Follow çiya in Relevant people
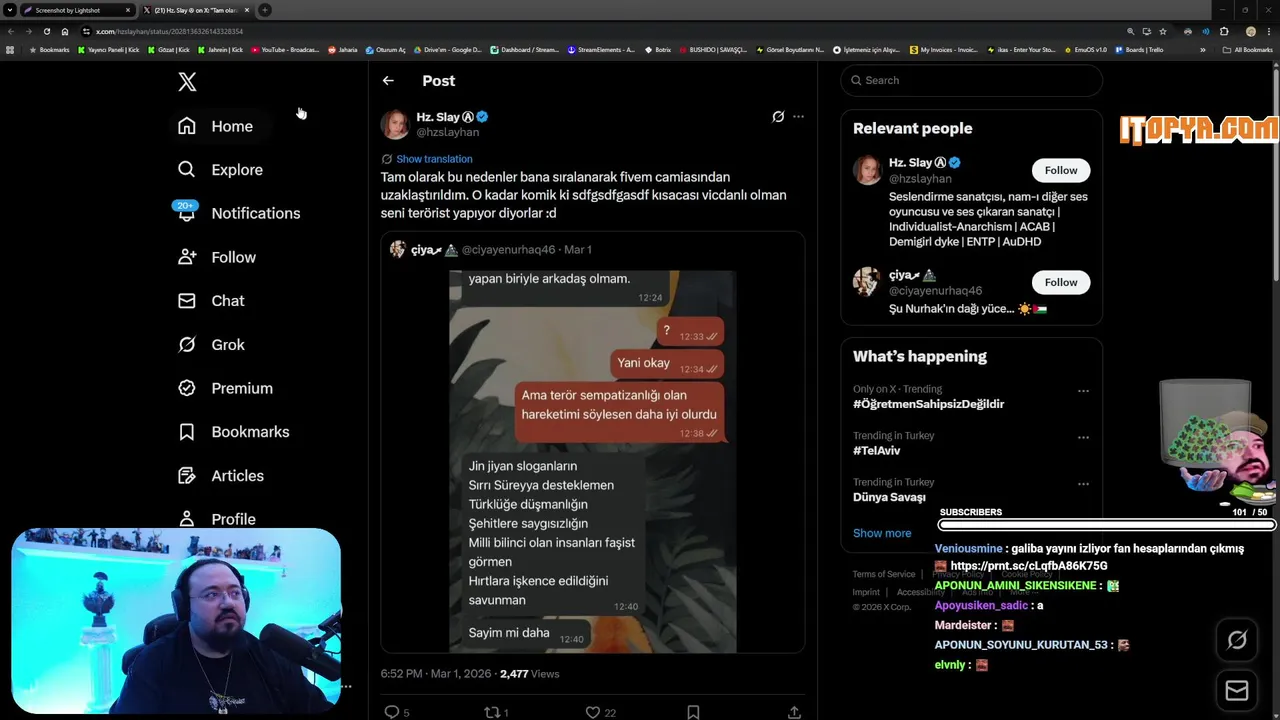 coord(1061,282)
